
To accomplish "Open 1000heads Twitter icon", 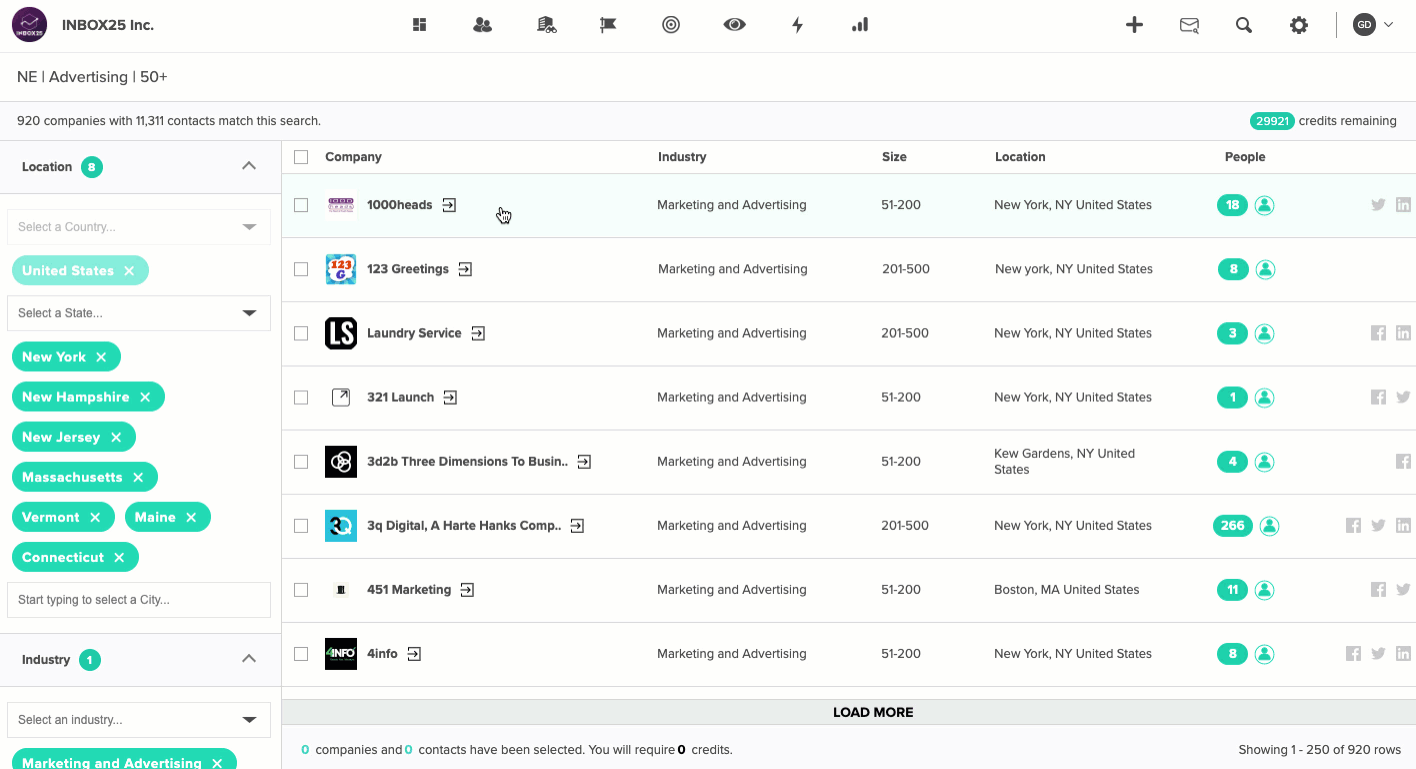I will [x=1378, y=205].
